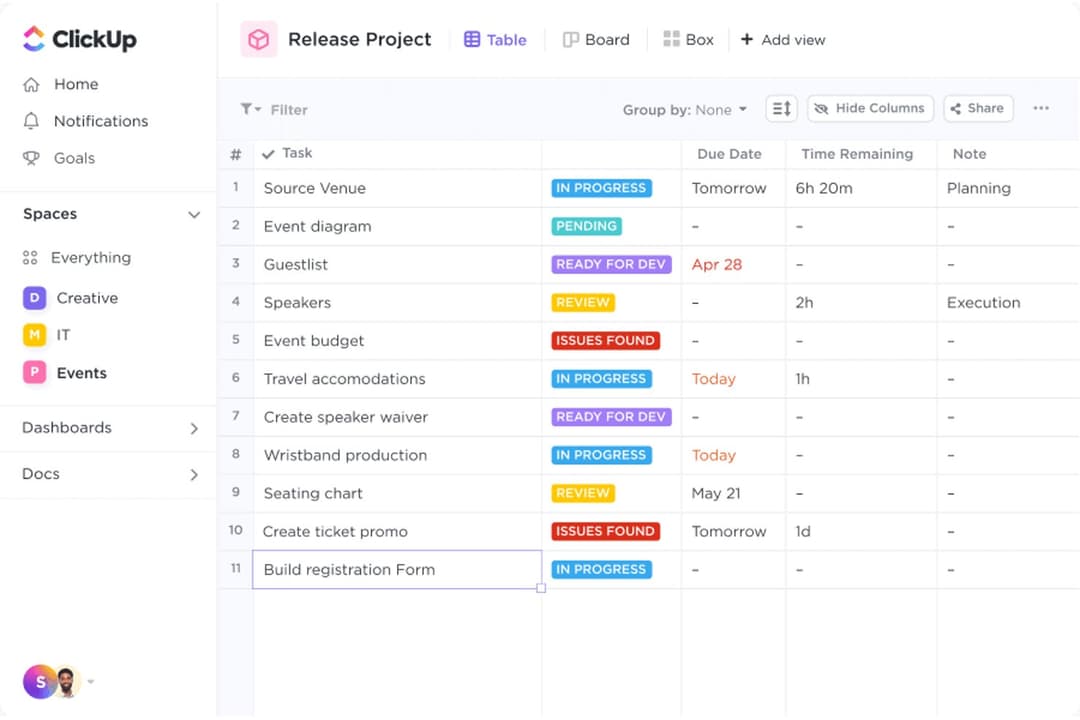The height and width of the screenshot is (720, 1080).
Task: Click the Note column header
Action: (969, 154)
